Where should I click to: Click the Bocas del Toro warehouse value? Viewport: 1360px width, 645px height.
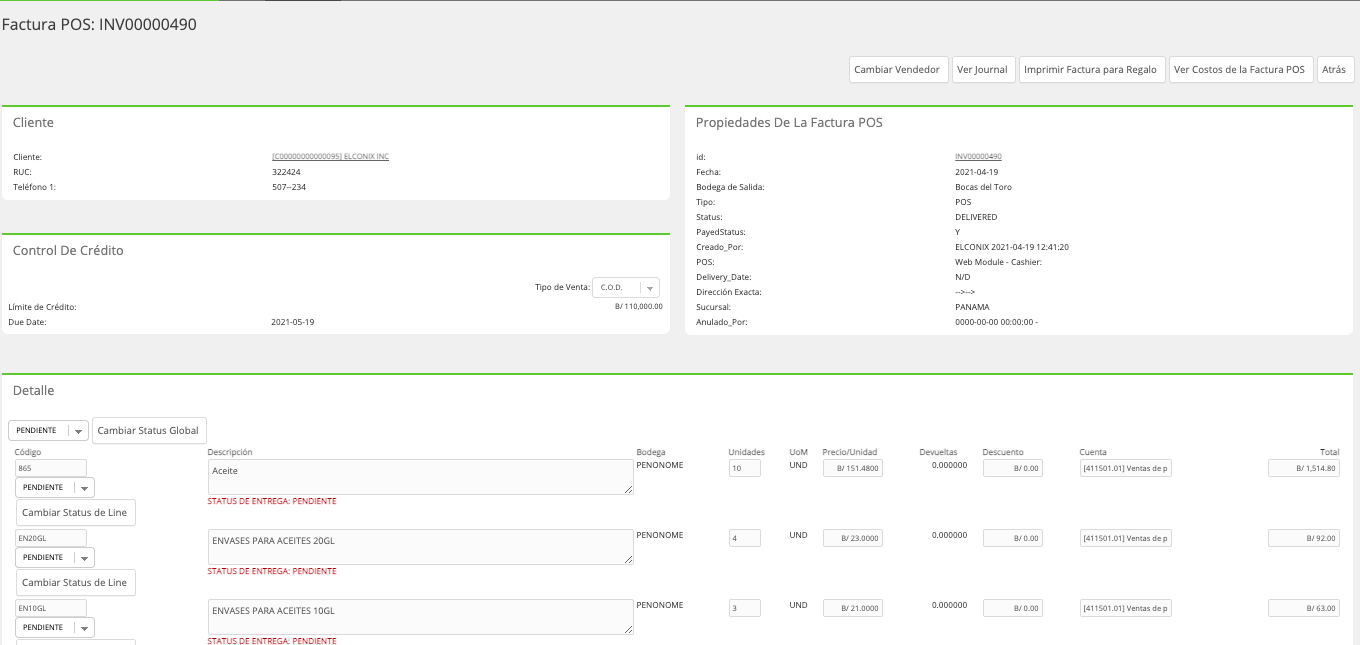[x=984, y=187]
